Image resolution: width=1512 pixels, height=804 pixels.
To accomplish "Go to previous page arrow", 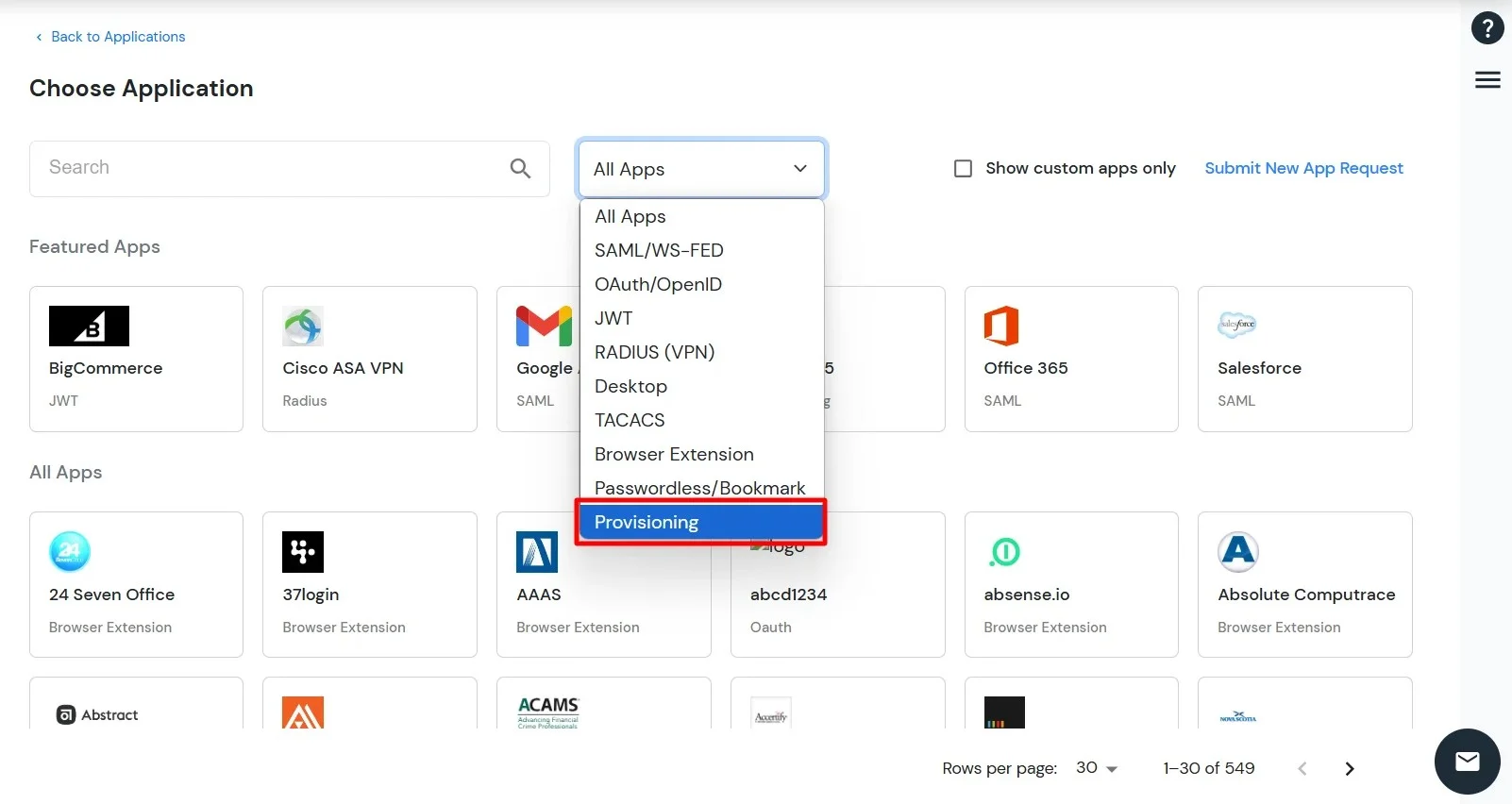I will click(x=1302, y=769).
